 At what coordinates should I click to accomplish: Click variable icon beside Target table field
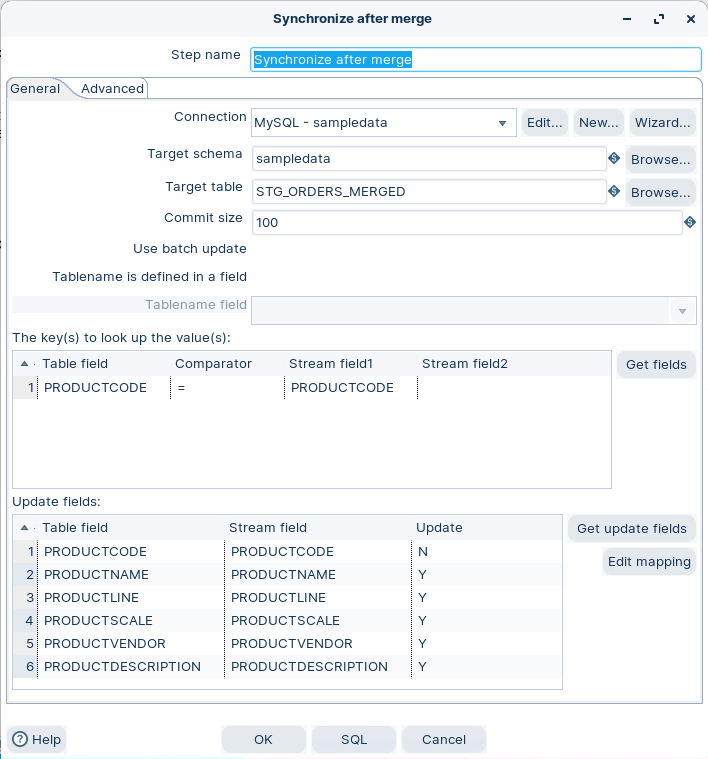point(614,191)
